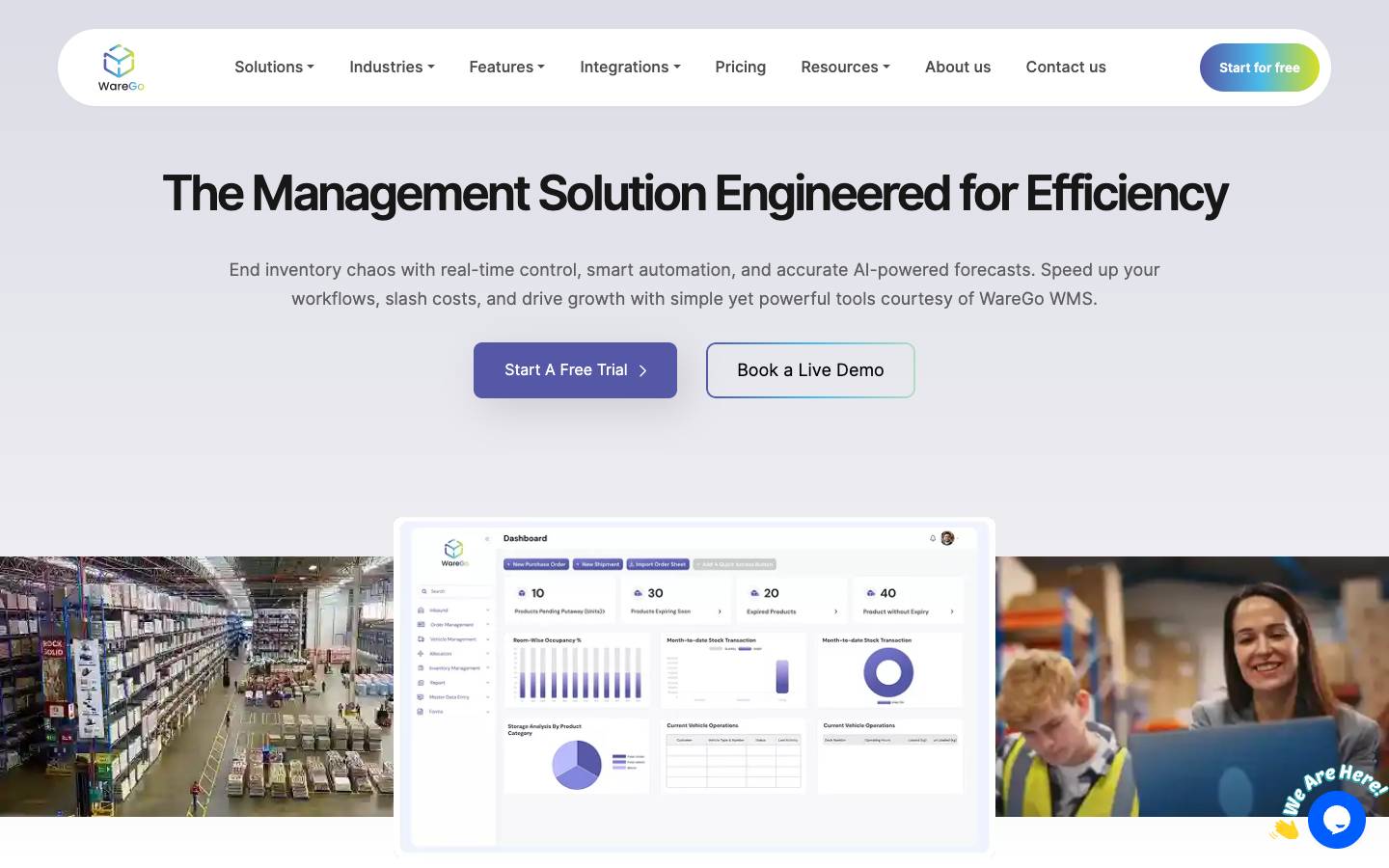Click the Forms icon in the preview sidebar
1389x868 pixels.
(x=421, y=712)
